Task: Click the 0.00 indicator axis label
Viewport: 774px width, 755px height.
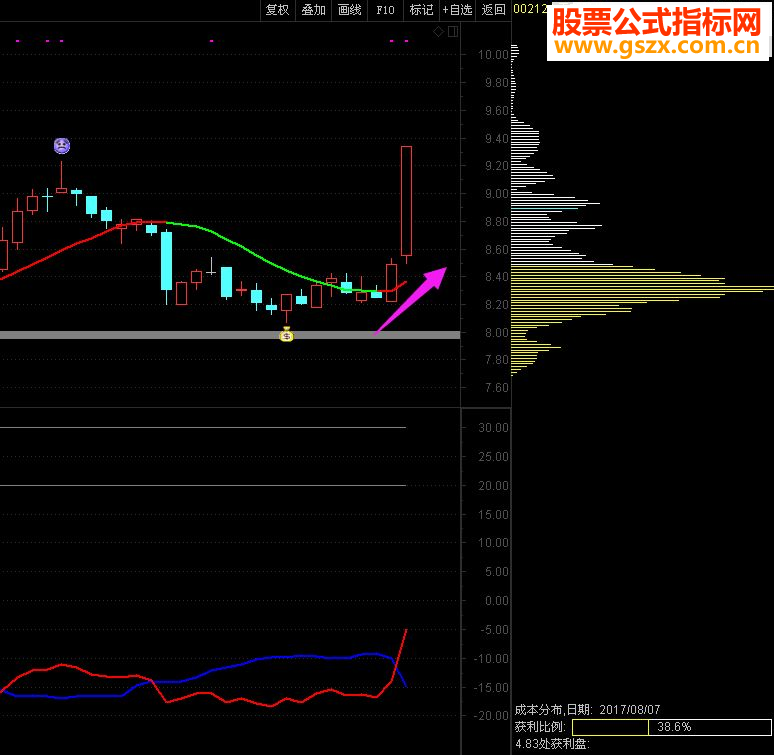Action: (x=496, y=601)
